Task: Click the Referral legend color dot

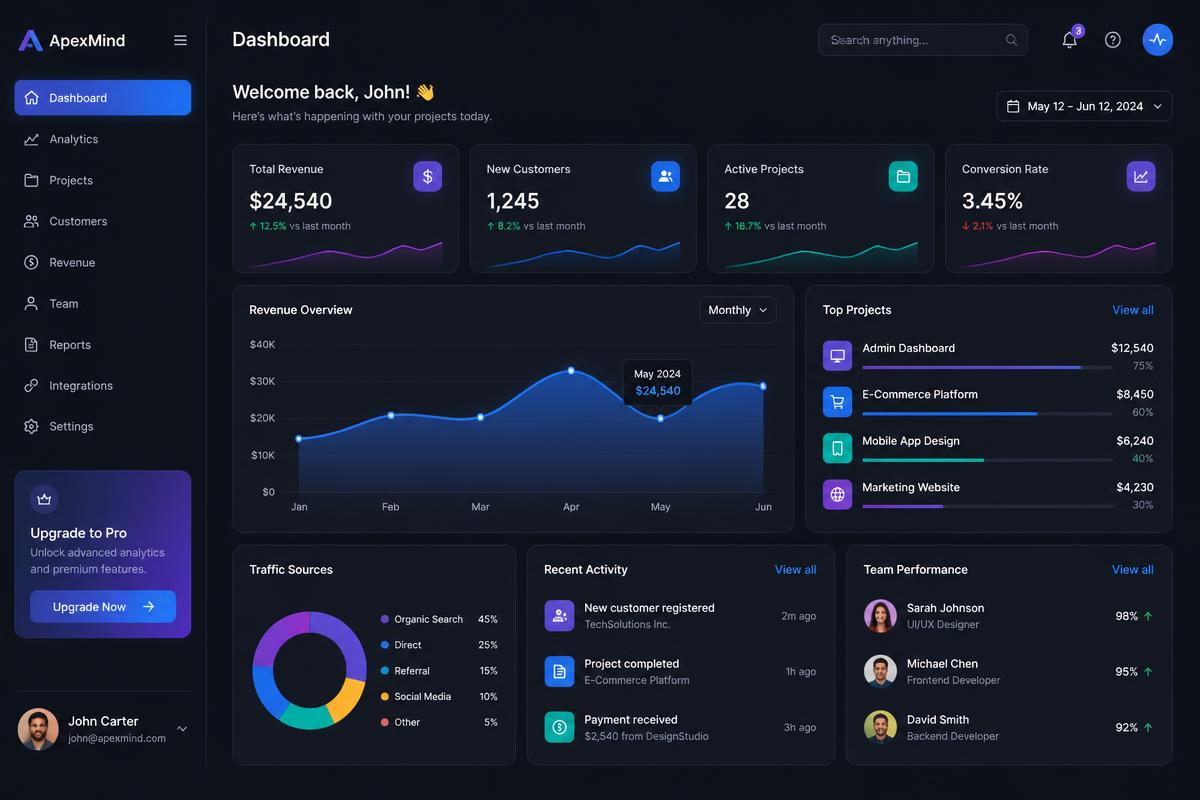Action: click(385, 671)
